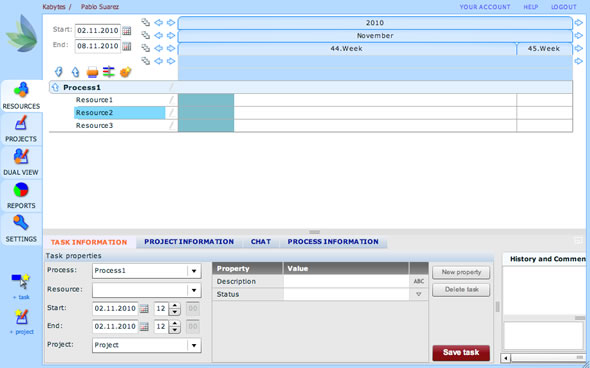Click the far-right arrow beside 45.Week header
The height and width of the screenshot is (368, 590).
[578, 49]
